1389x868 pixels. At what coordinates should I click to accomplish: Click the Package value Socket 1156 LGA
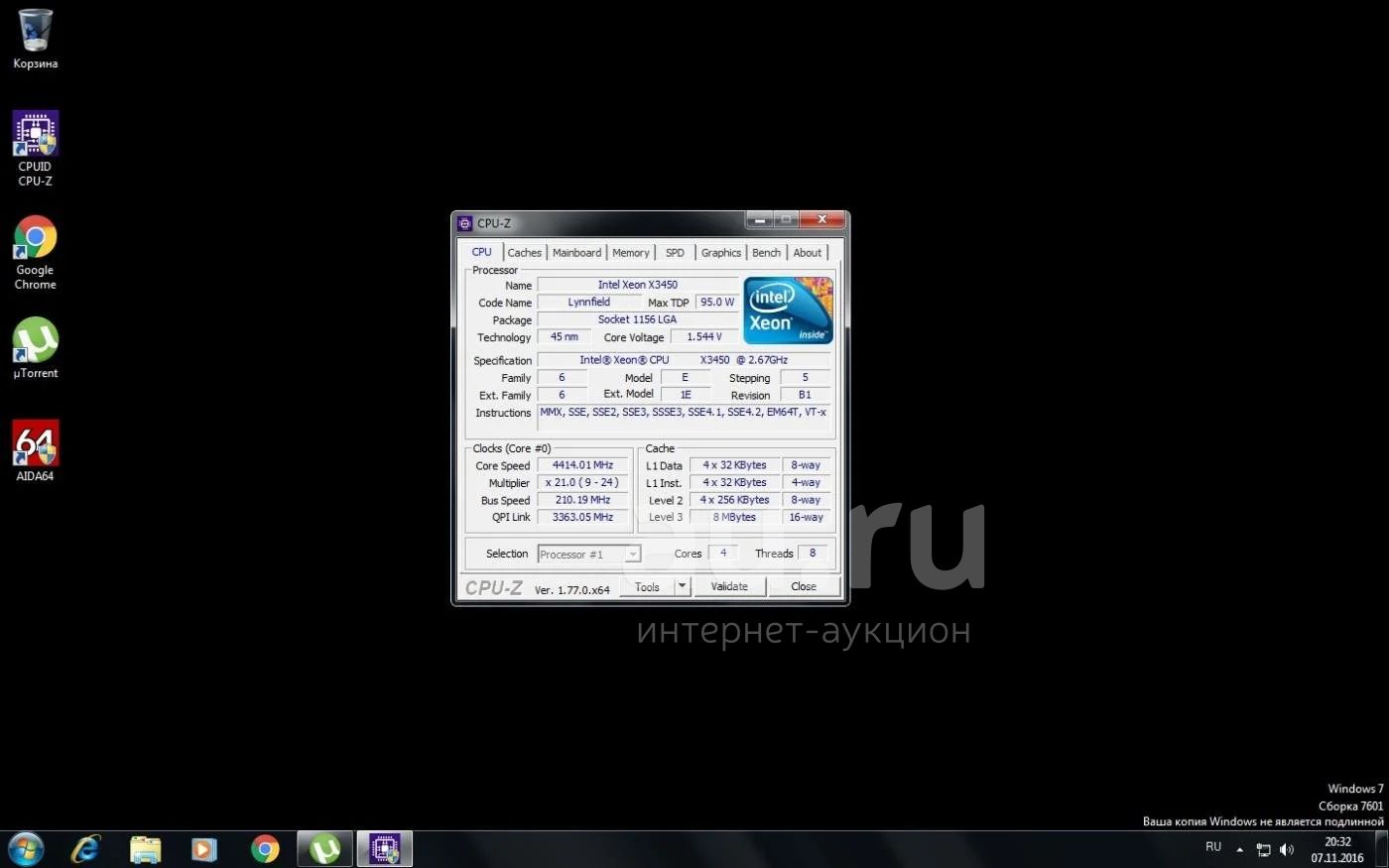click(638, 319)
